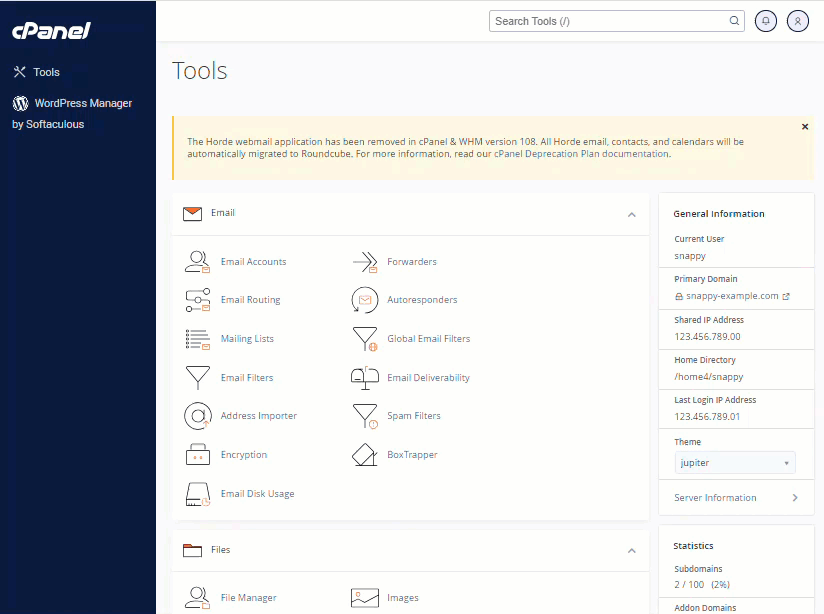Dismiss the Horde webmail notice
This screenshot has height=614, width=824.
pos(805,126)
